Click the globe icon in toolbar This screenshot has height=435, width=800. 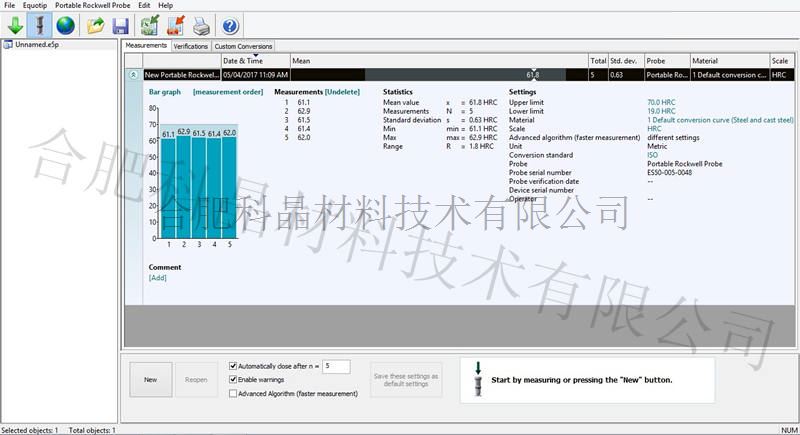65,25
